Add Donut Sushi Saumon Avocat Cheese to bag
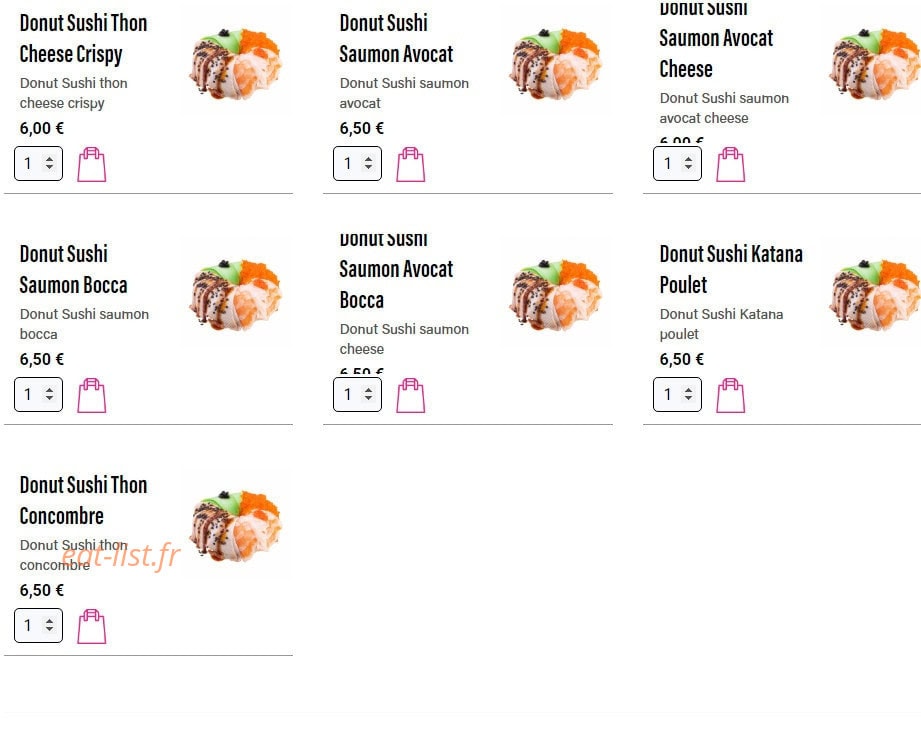 click(731, 164)
